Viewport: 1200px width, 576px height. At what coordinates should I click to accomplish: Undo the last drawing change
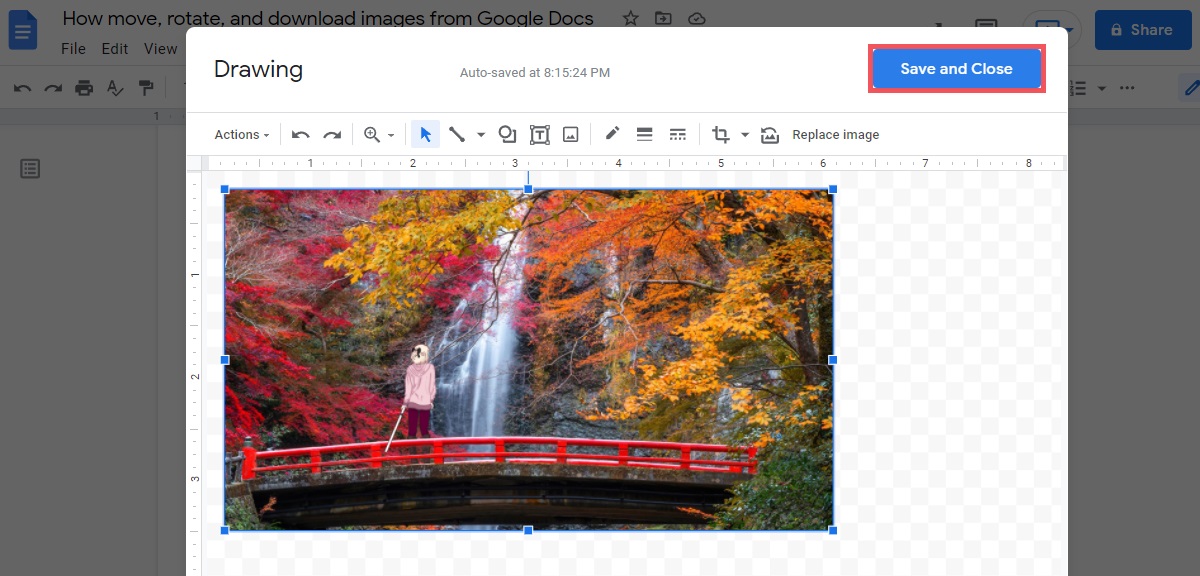(x=301, y=135)
